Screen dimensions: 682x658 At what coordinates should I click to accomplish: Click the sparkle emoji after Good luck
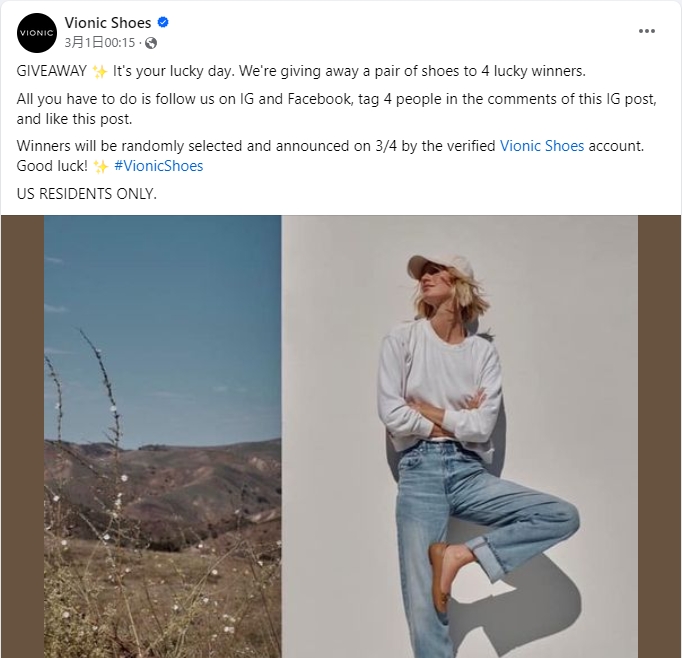100,167
